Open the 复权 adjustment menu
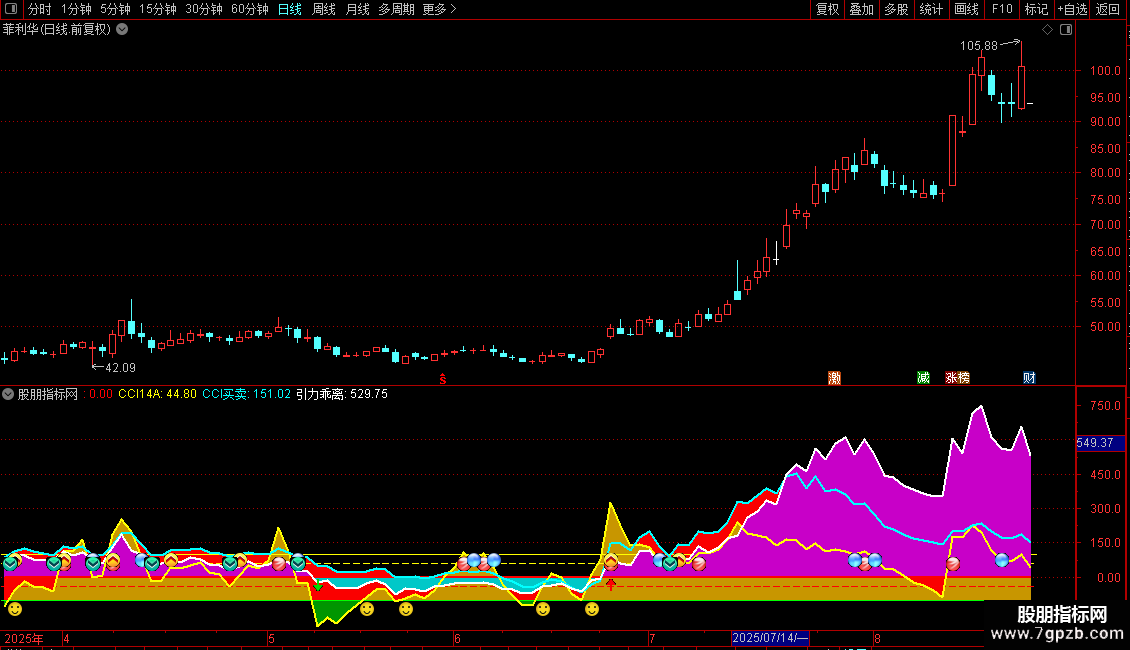The width and height of the screenshot is (1130, 650). pyautogui.click(x=827, y=9)
